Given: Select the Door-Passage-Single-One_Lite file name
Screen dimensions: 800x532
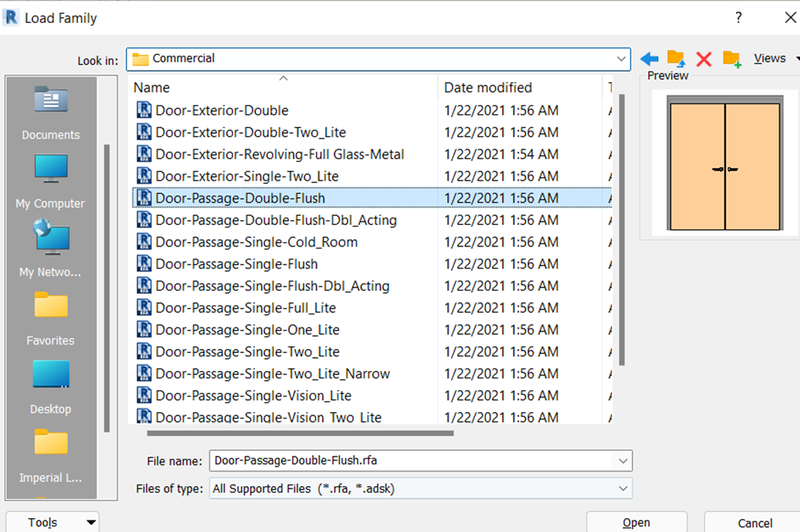Looking at the screenshot, I should [x=247, y=330].
